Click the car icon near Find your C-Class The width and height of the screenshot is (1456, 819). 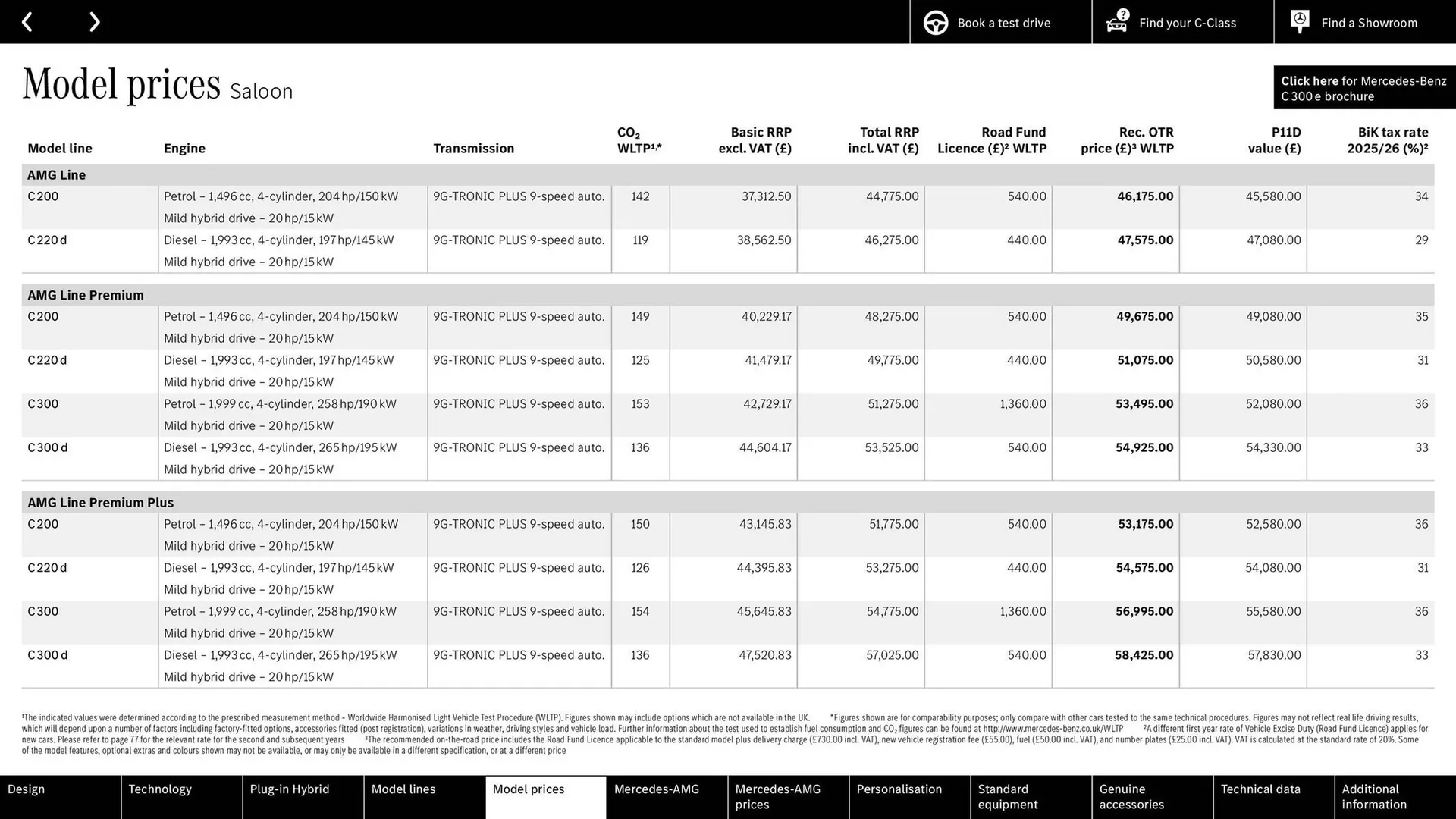[x=1116, y=22]
